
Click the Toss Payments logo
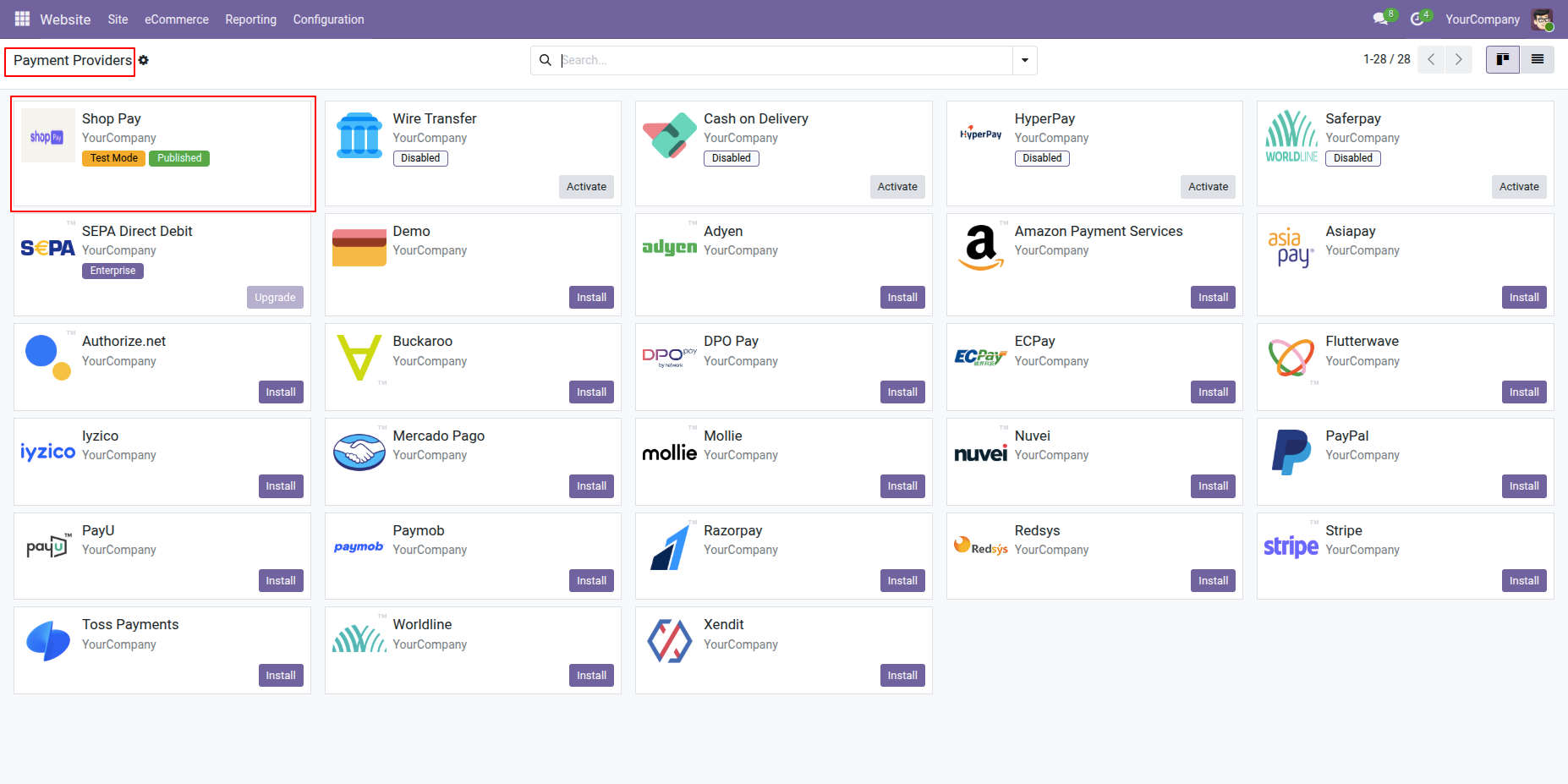point(47,641)
